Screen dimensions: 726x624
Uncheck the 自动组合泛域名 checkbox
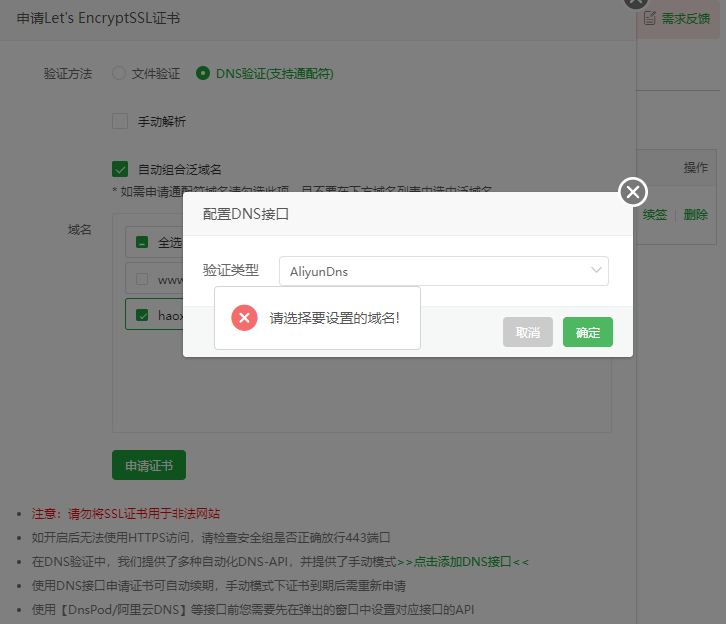click(120, 169)
